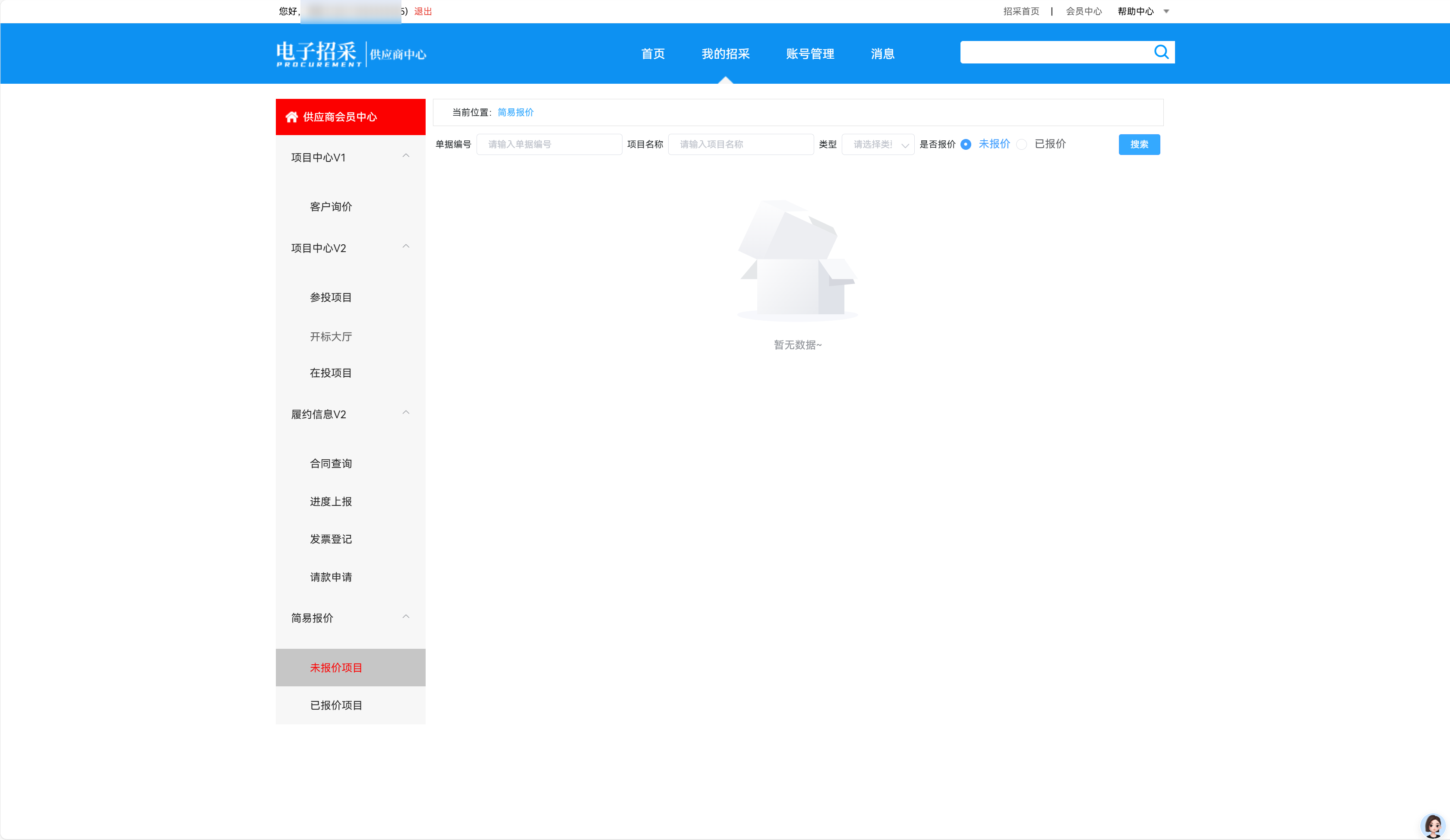1450x840 pixels.
Task: Open the 会员中心 link
Action: (1084, 12)
